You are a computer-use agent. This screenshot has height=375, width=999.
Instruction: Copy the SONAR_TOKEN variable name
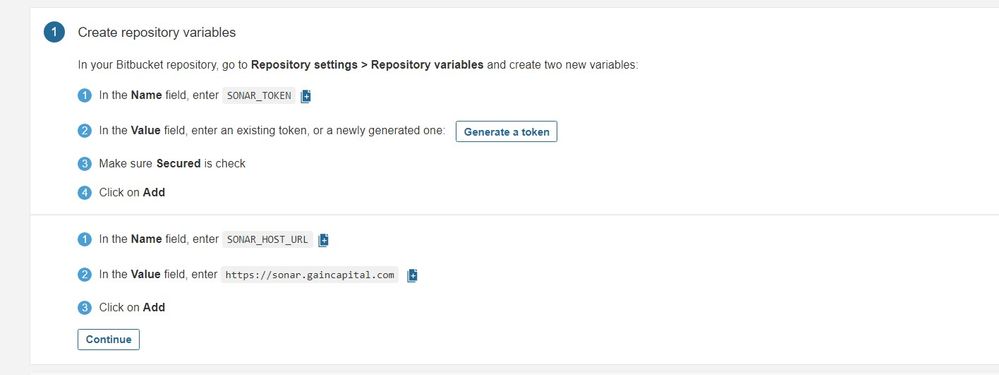pos(305,96)
